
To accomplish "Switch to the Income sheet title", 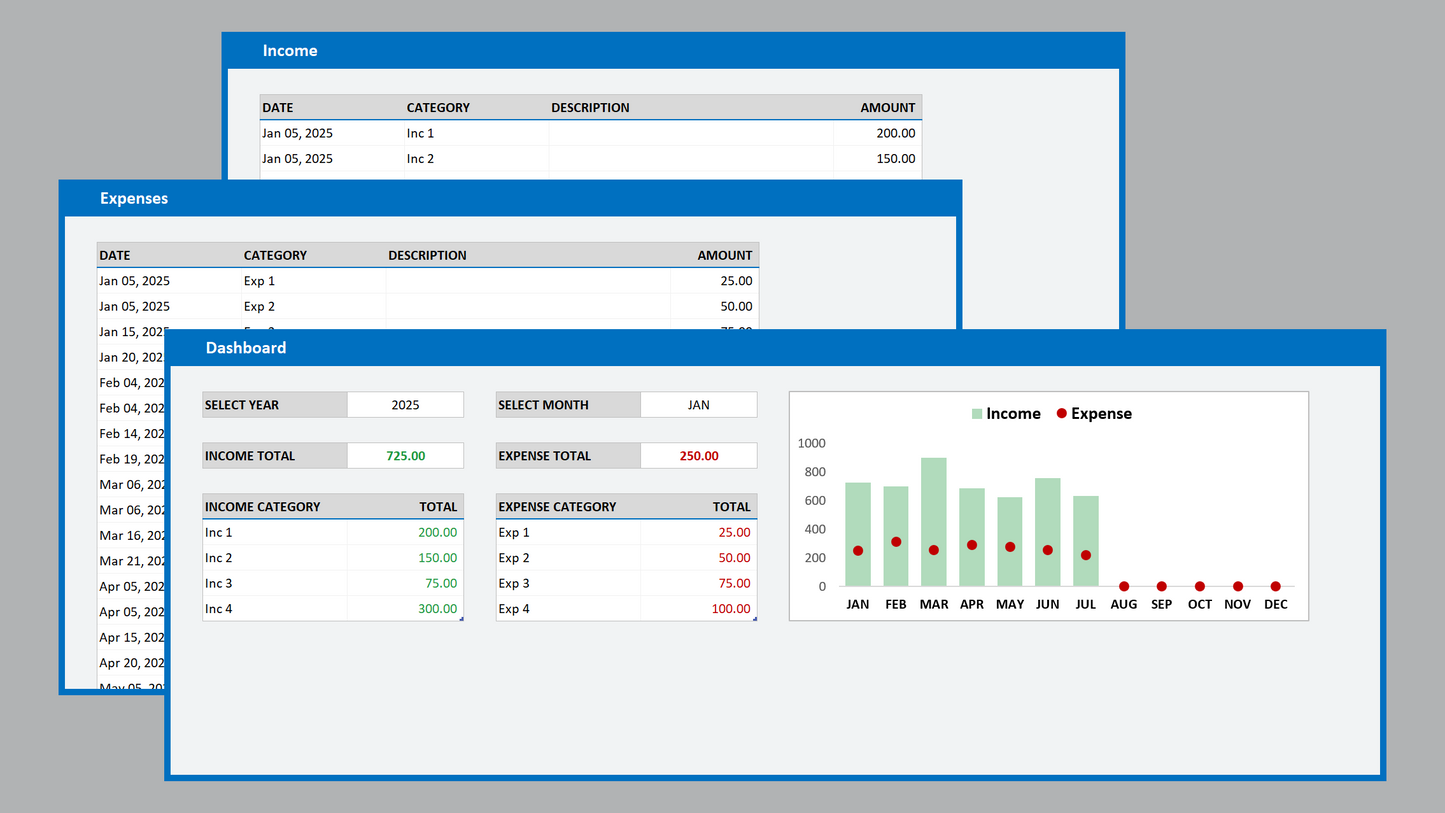I will (x=290, y=51).
